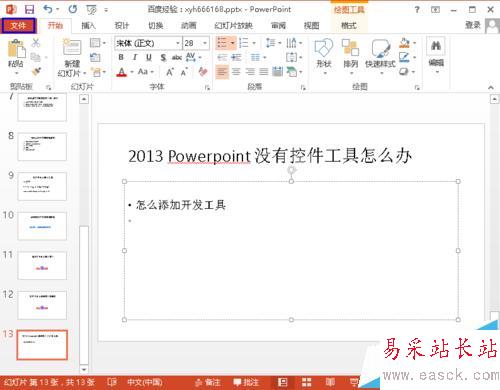
Task: Click the shape effects icon
Action: tap(404, 71)
